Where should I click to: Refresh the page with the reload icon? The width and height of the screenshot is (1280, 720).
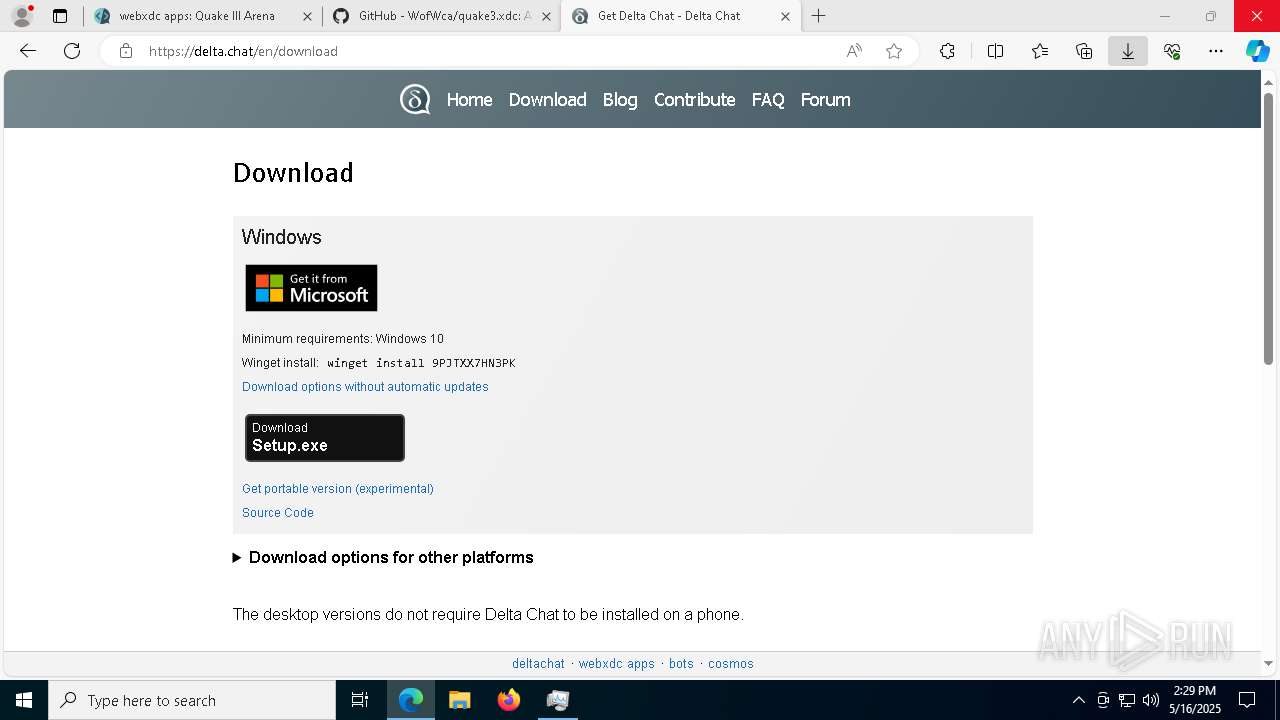72,51
